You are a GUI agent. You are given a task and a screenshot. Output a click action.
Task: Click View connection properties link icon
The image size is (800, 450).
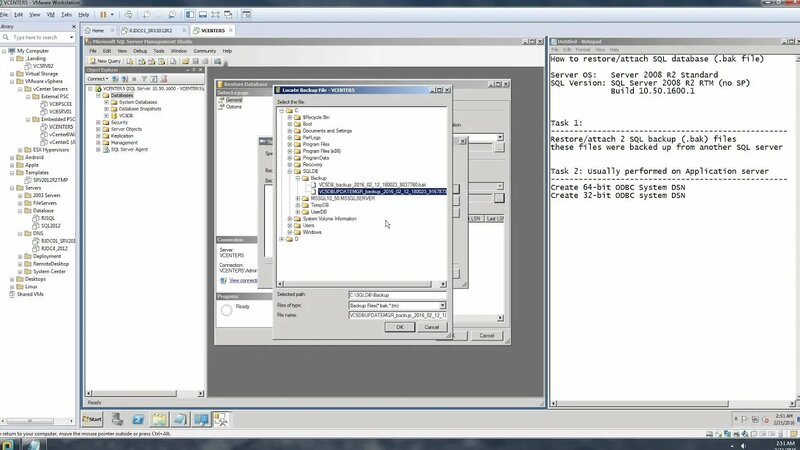tap(223, 281)
